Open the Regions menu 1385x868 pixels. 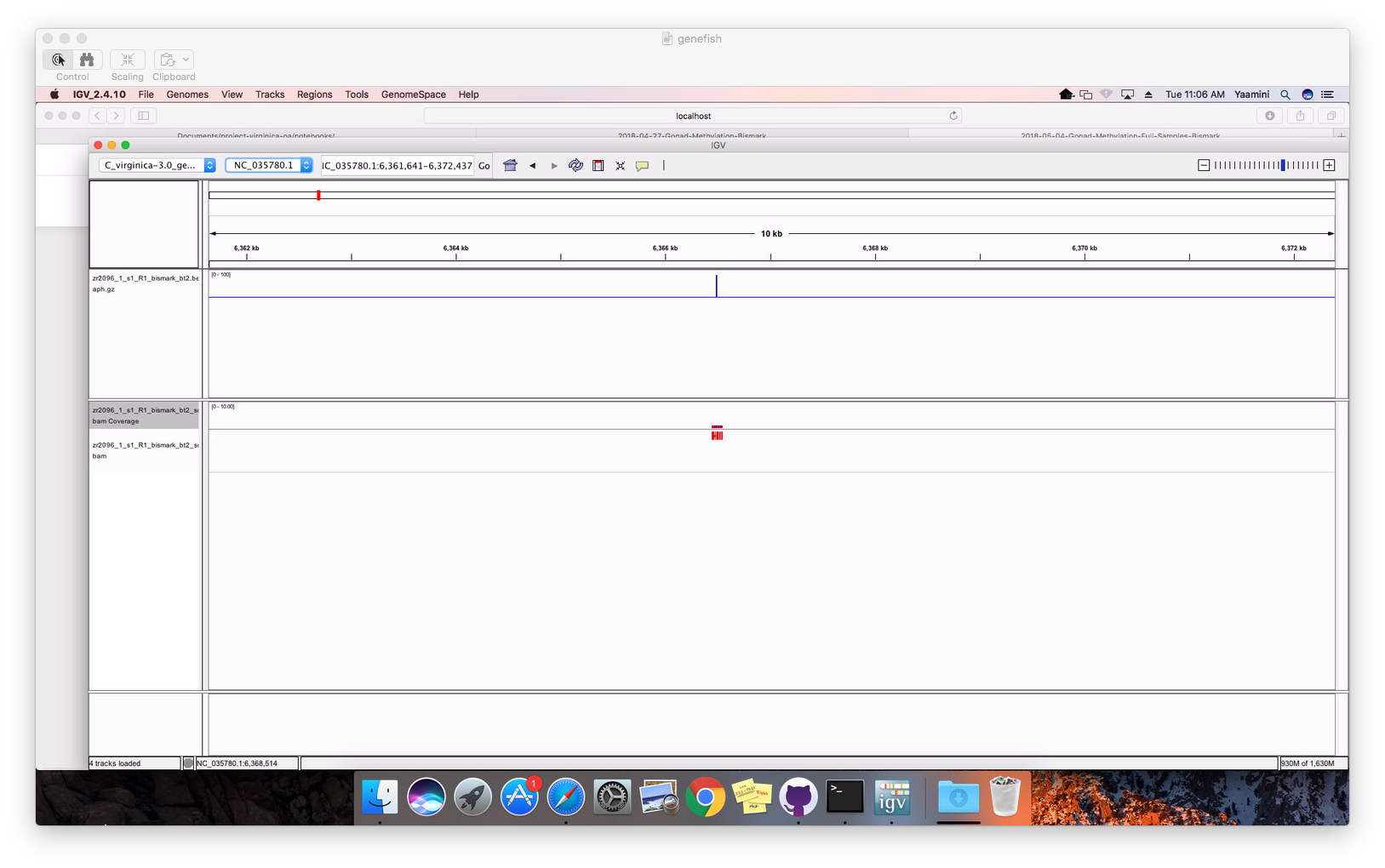click(314, 94)
